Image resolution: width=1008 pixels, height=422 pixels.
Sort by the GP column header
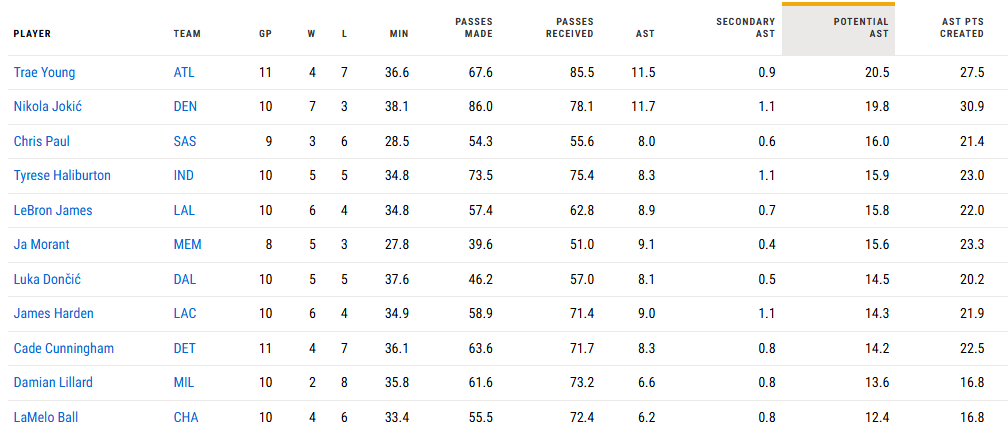266,34
